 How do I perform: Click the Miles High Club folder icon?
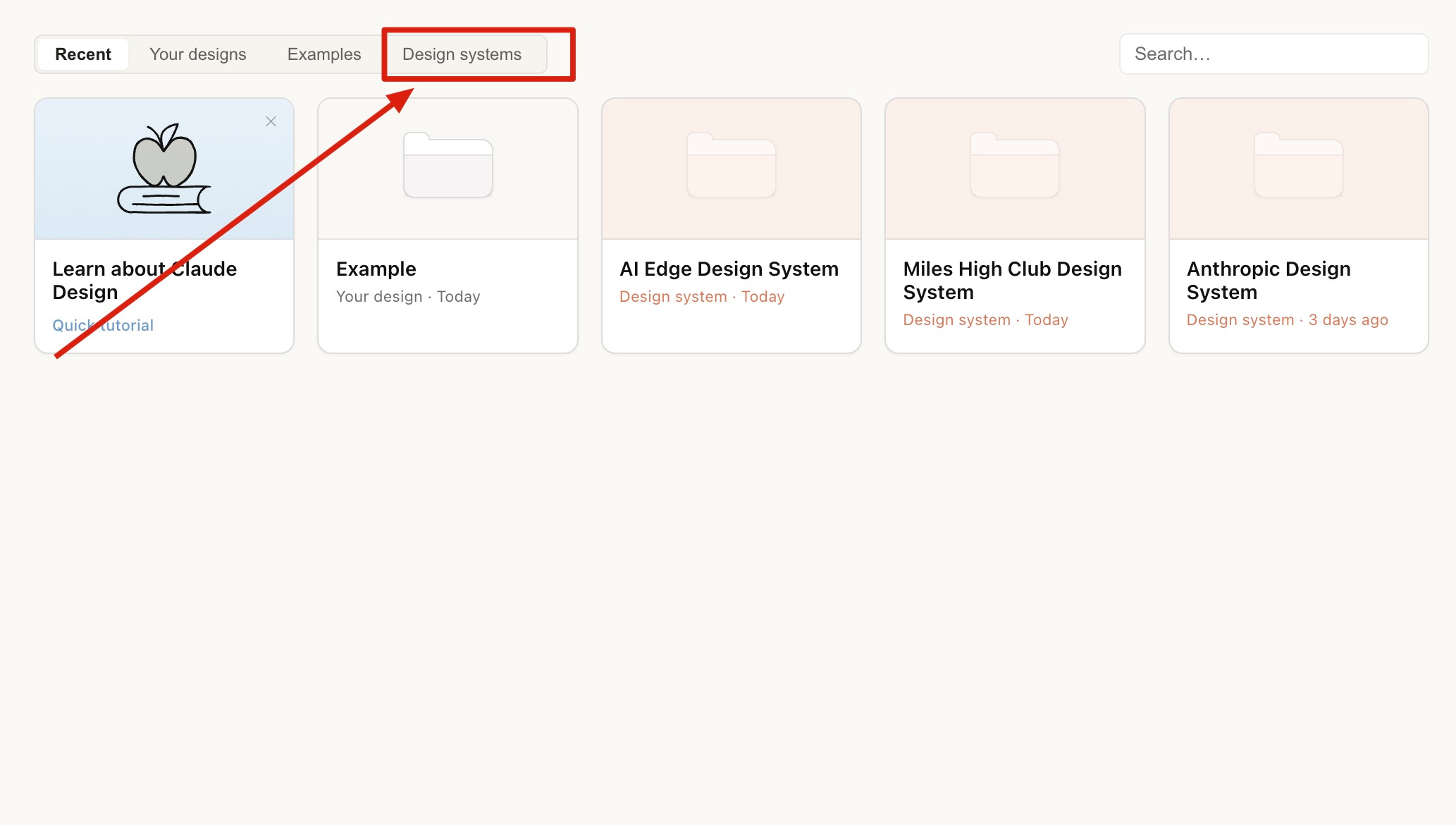(1014, 166)
